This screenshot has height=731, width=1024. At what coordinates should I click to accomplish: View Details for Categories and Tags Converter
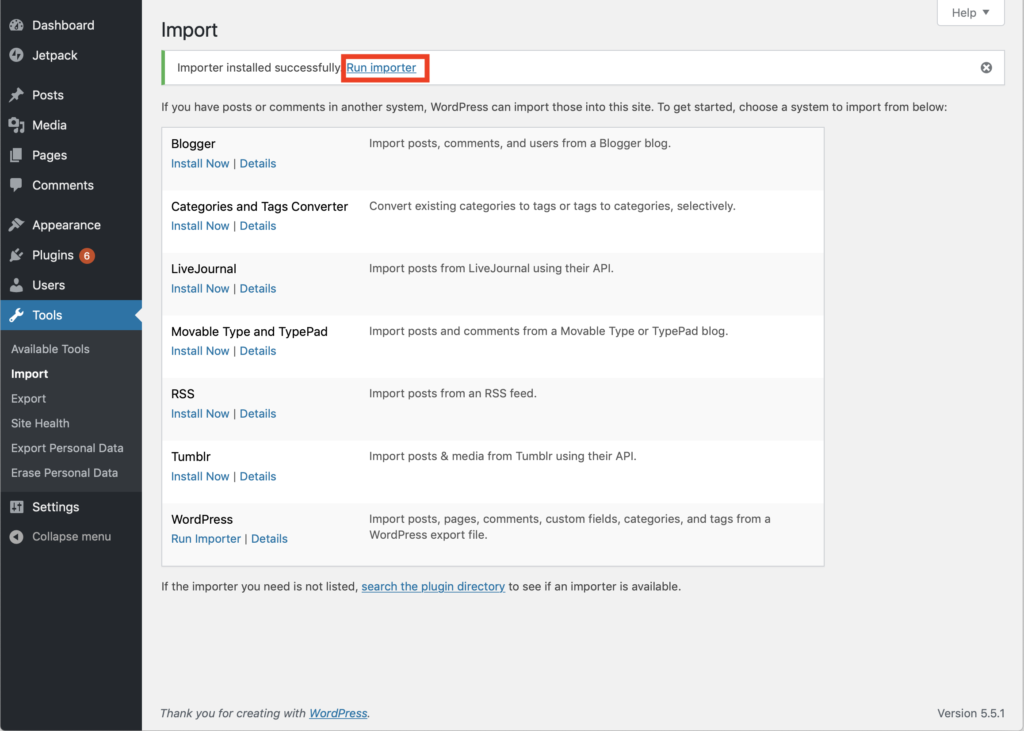click(258, 226)
